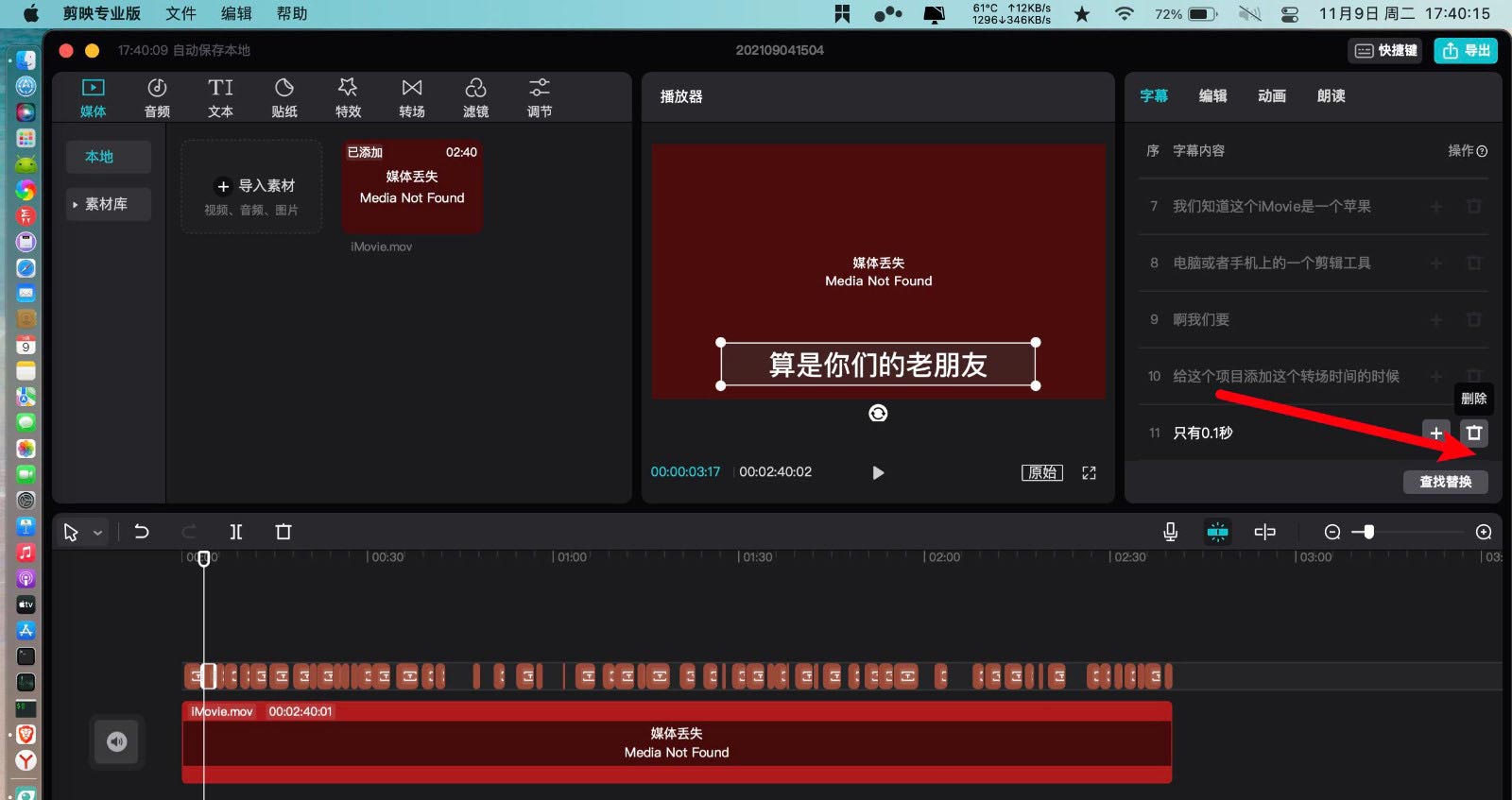This screenshot has height=800, width=1512.
Task: Delete subtitle 11 with the trash icon
Action: tap(1473, 433)
